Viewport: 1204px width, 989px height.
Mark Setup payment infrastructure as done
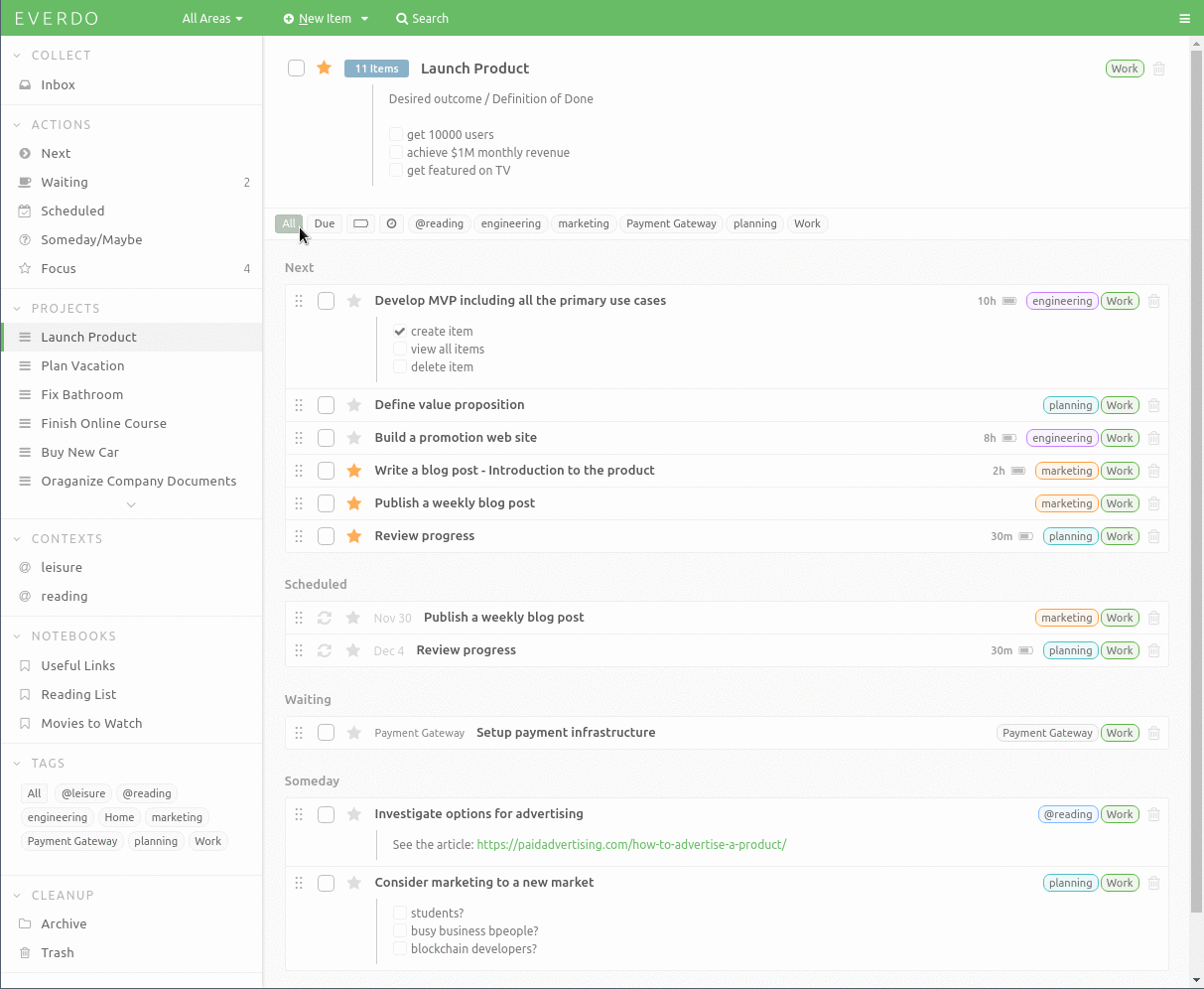[x=326, y=733]
